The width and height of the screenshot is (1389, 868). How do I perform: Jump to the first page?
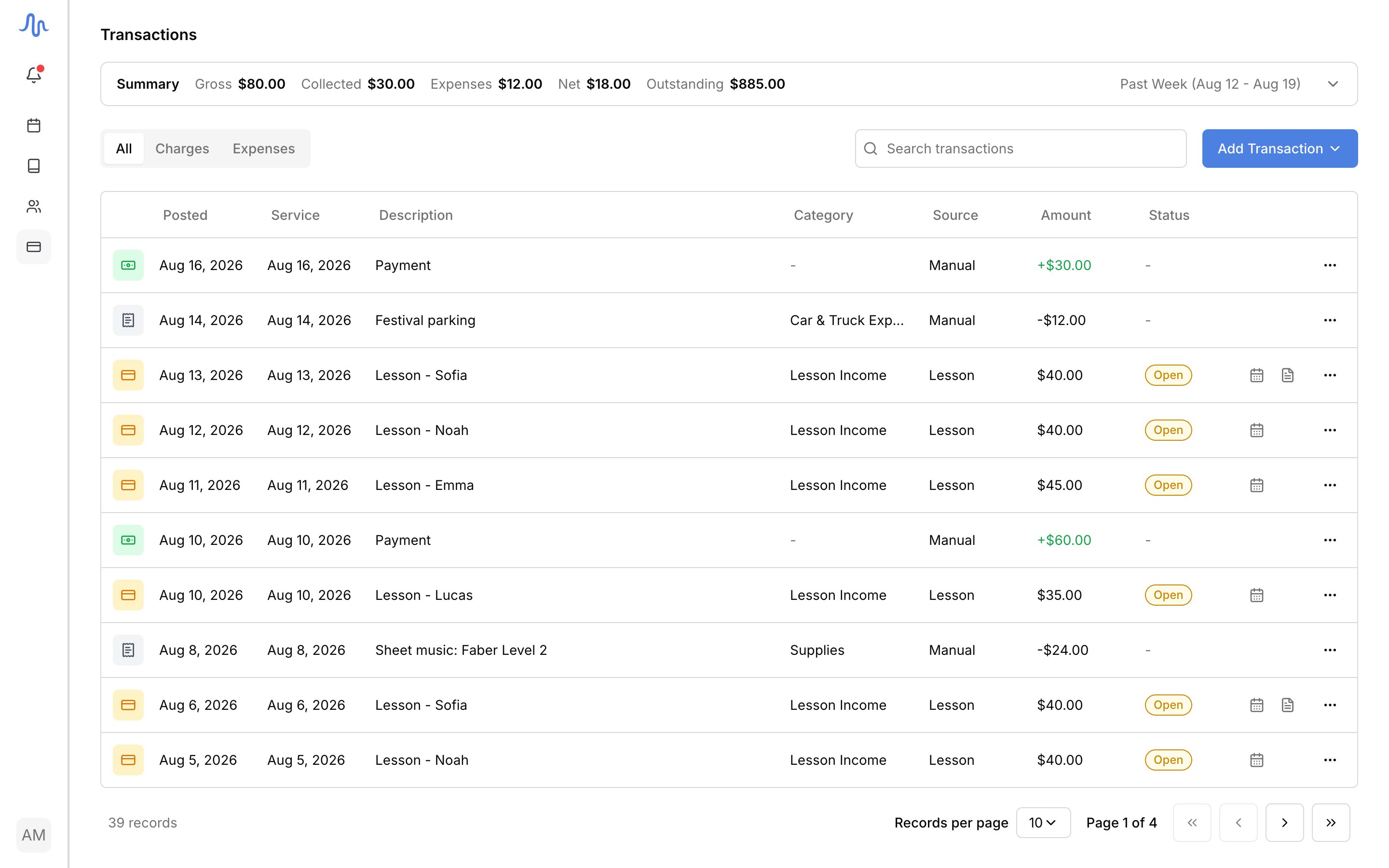tap(1192, 823)
